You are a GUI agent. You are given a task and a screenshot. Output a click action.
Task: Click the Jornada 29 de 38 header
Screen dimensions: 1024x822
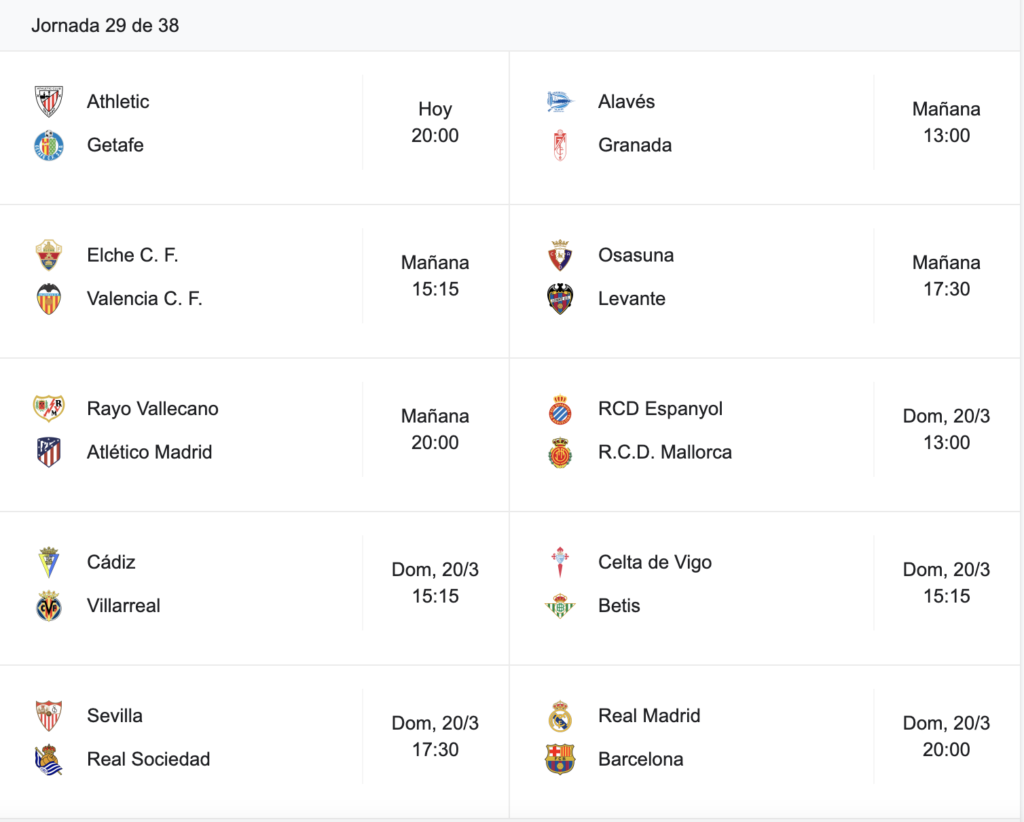click(x=105, y=25)
